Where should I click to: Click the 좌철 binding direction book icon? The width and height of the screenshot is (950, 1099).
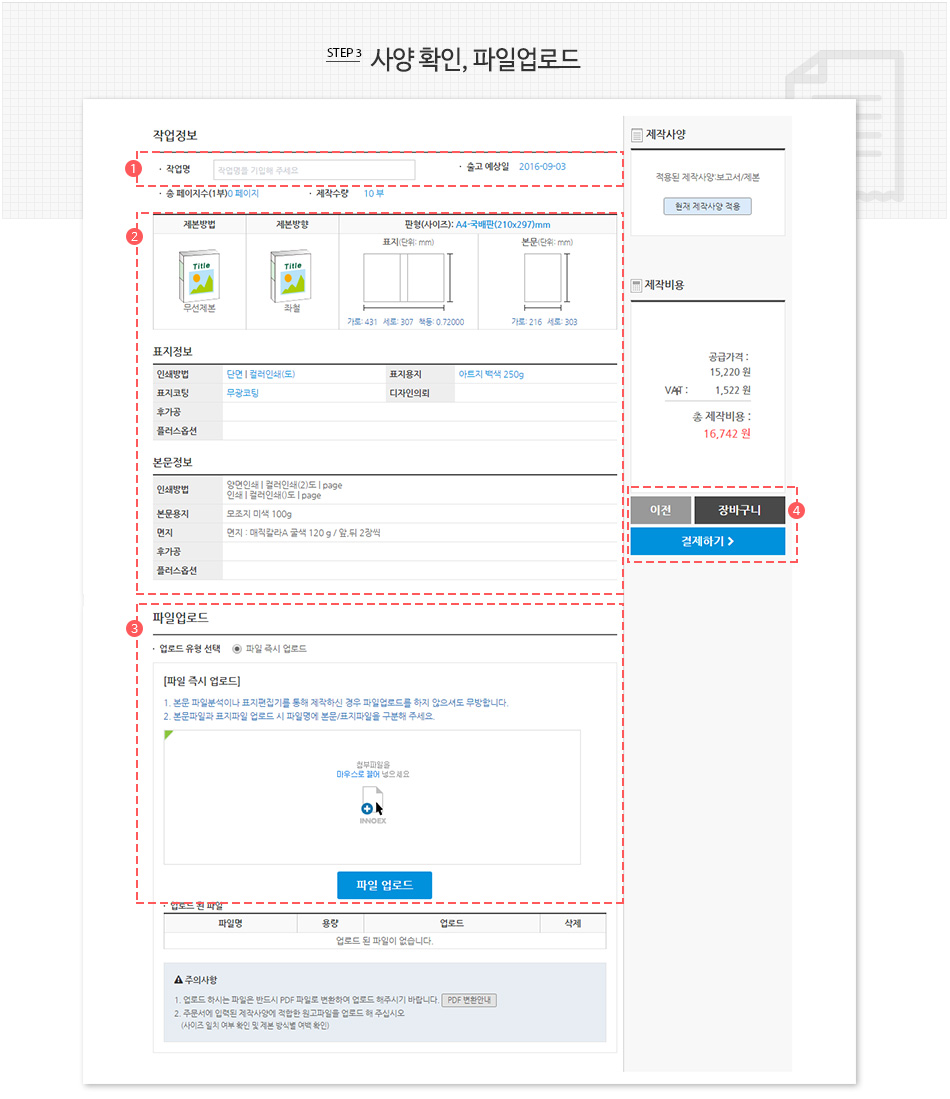(x=291, y=275)
